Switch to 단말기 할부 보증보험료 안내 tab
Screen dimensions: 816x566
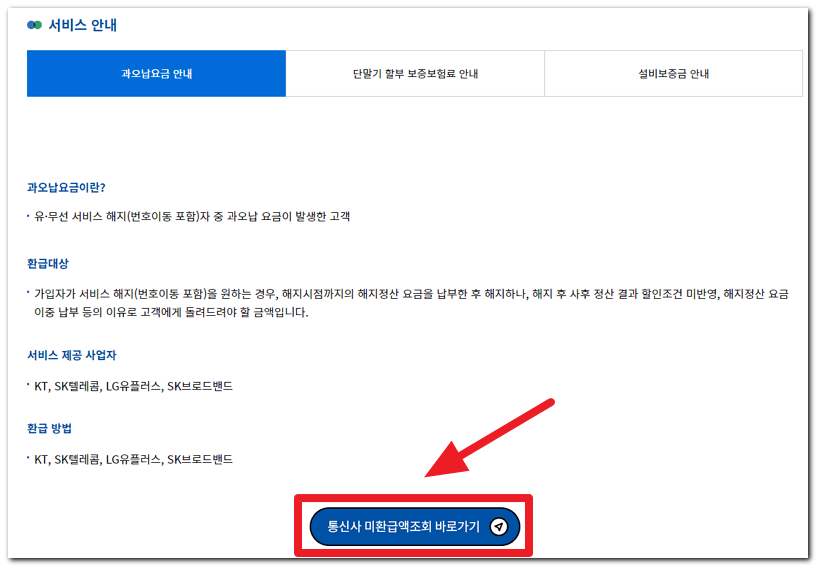tap(415, 74)
